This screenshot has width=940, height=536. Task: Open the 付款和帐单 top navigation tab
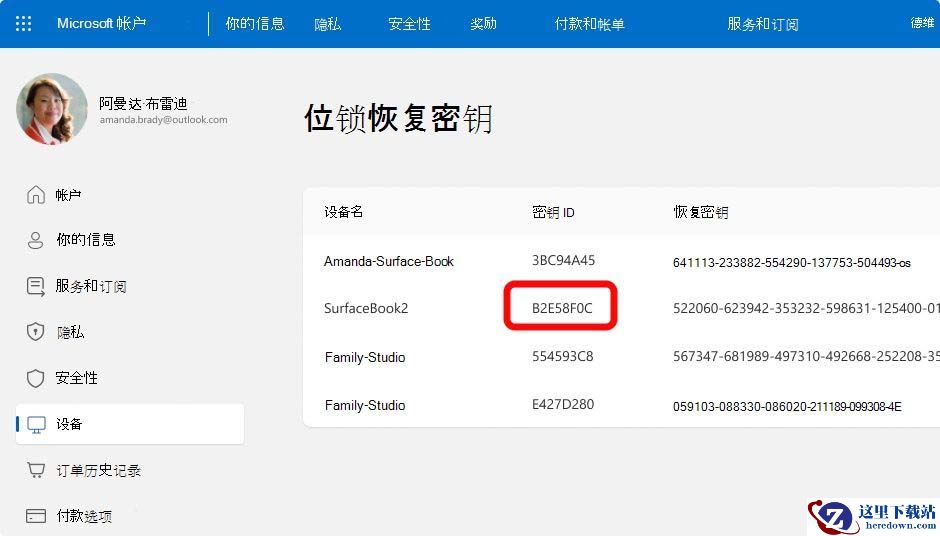(x=589, y=24)
